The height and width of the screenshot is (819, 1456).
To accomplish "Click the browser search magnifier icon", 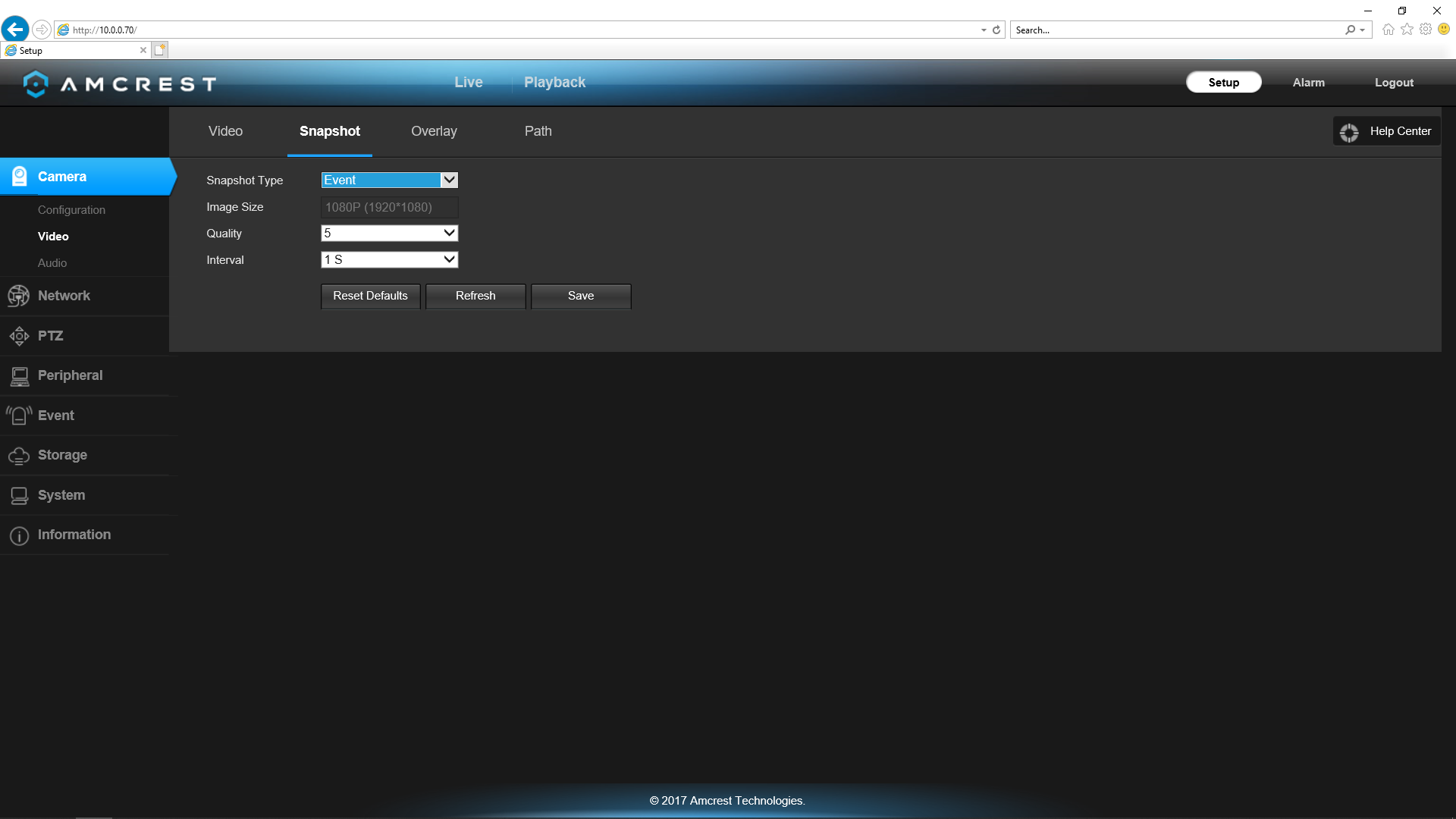I will (1351, 30).
